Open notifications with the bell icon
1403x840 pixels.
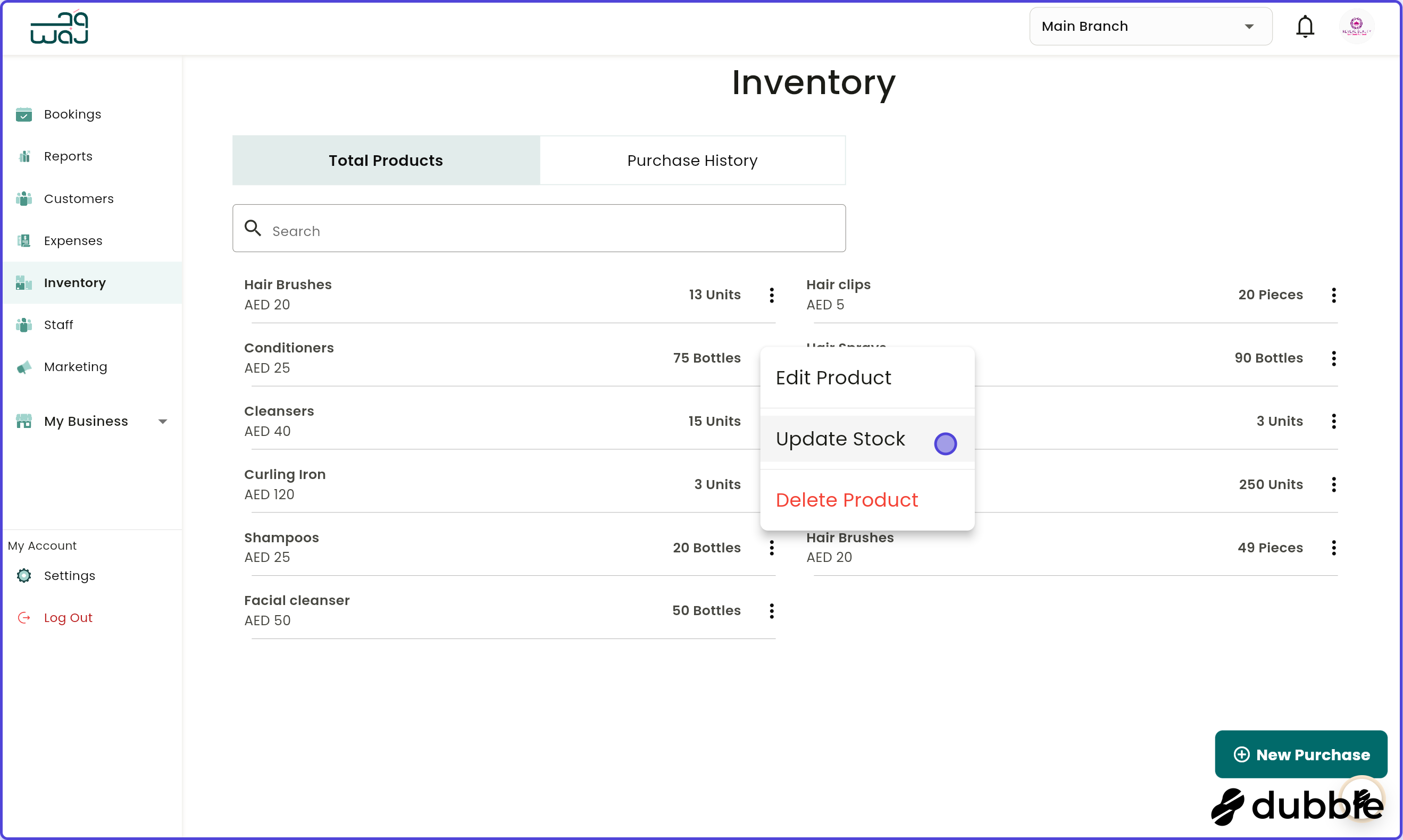(1305, 26)
